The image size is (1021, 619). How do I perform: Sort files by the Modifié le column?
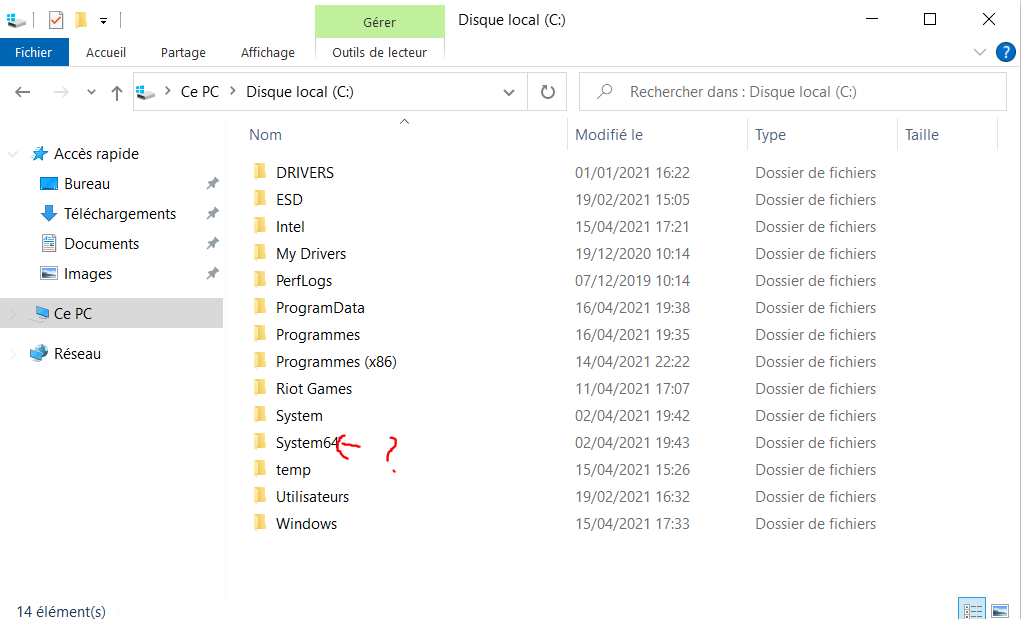point(609,135)
